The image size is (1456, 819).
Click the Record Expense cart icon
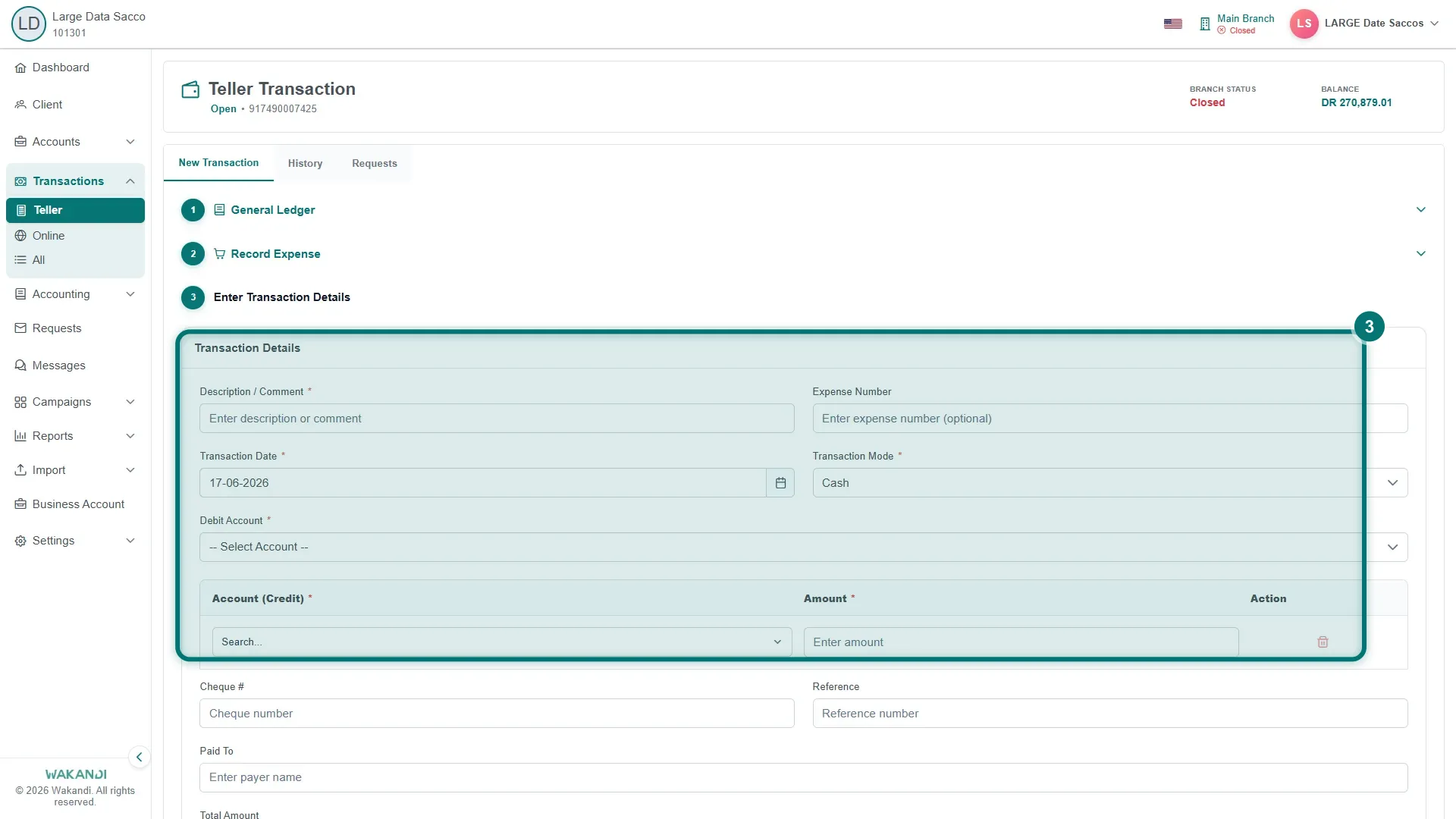point(219,254)
